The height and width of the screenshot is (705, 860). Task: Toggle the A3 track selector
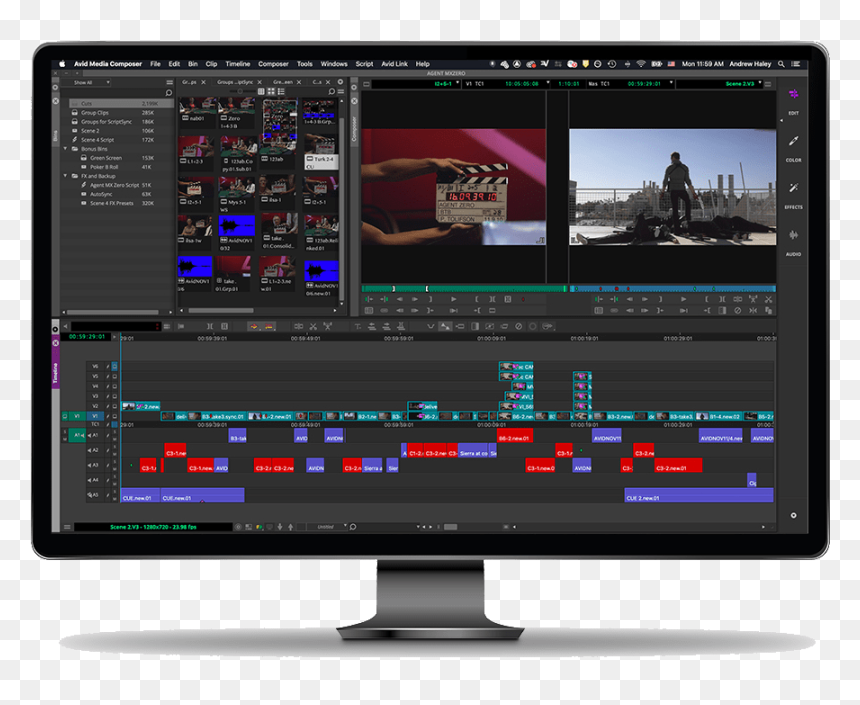(x=94, y=465)
